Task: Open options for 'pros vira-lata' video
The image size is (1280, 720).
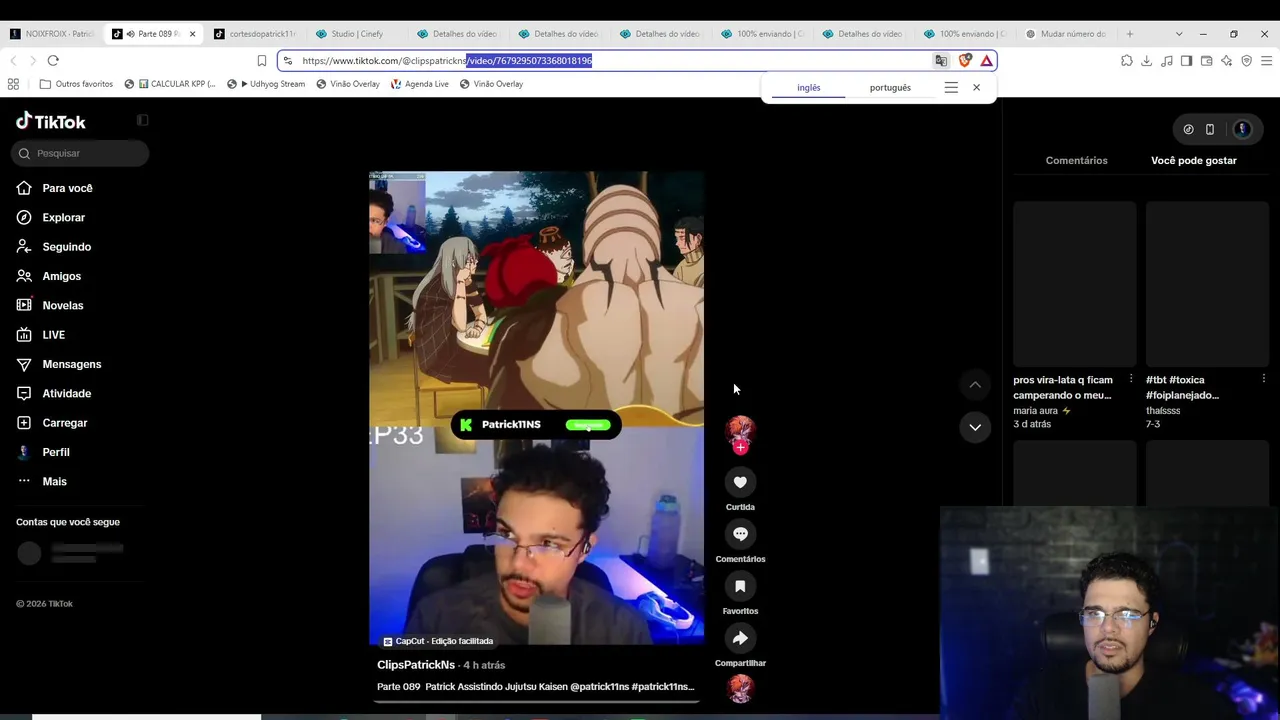Action: point(1131,379)
